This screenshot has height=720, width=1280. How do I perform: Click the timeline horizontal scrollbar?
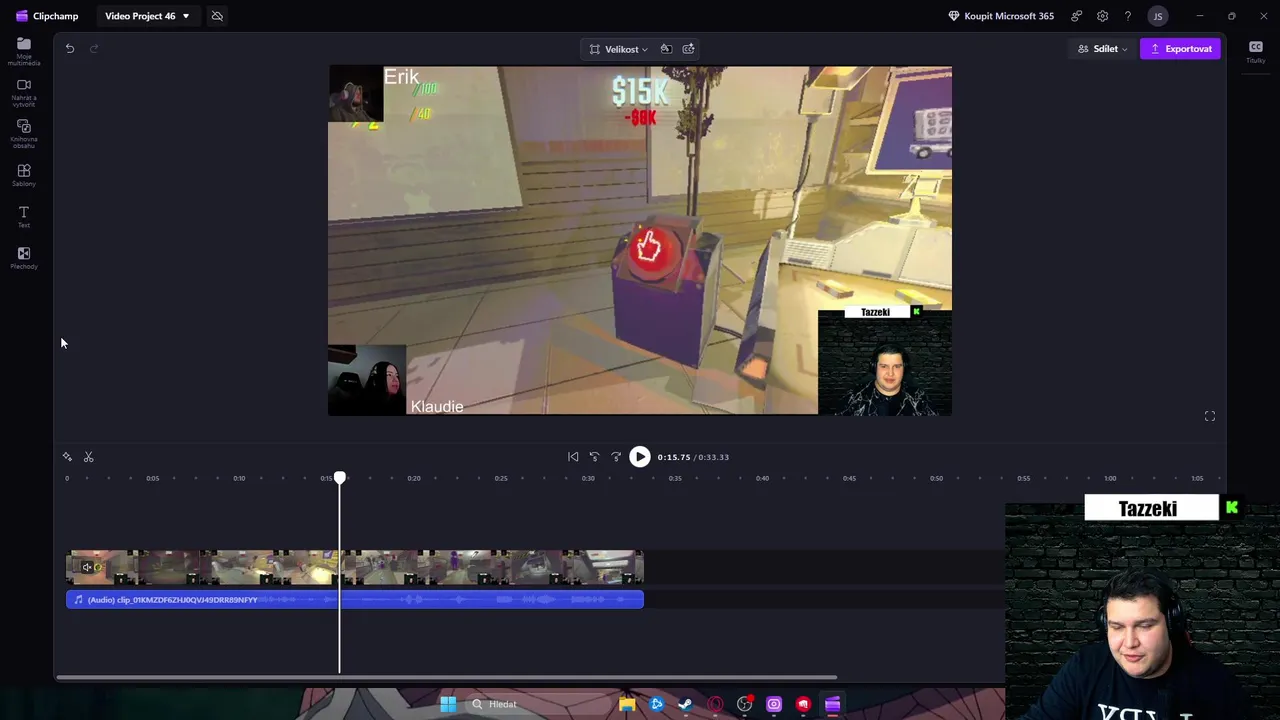tap(446, 677)
